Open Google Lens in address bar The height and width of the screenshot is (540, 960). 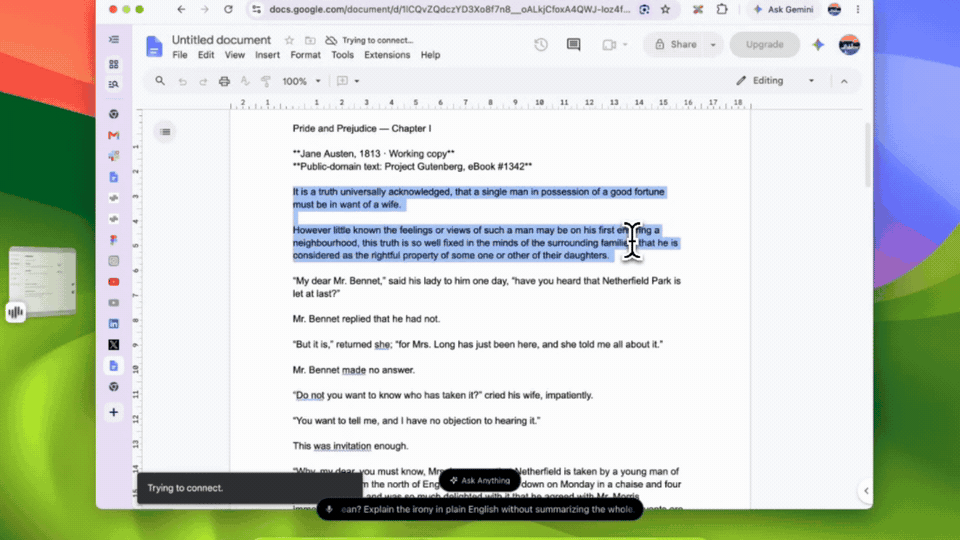pyautogui.click(x=644, y=9)
